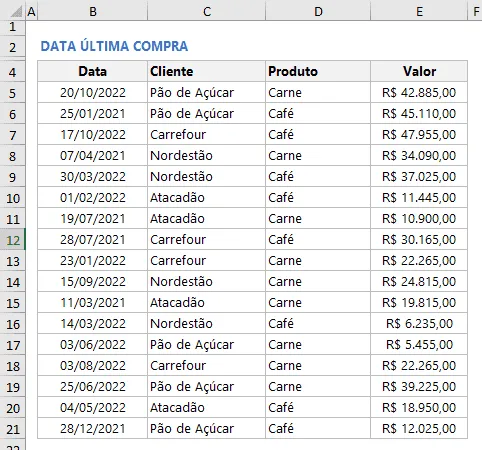Select column E header
The width and height of the screenshot is (482, 450).
(419, 11)
